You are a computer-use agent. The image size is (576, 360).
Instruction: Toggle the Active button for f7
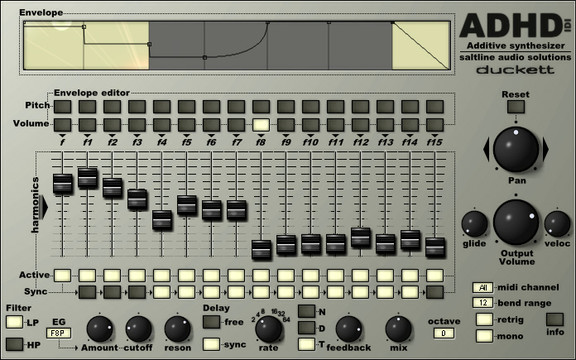point(236,276)
